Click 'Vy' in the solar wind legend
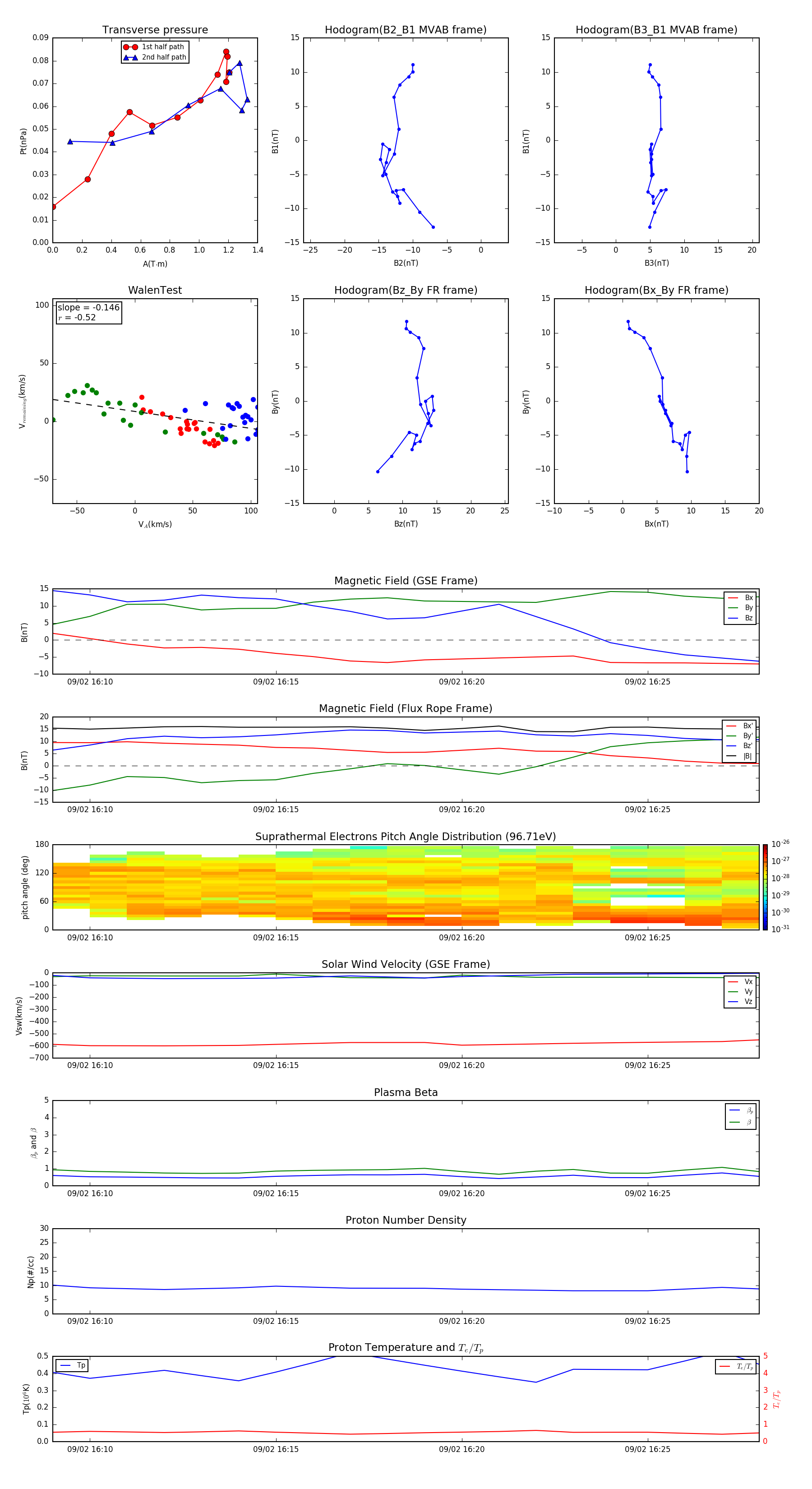 [748, 991]
